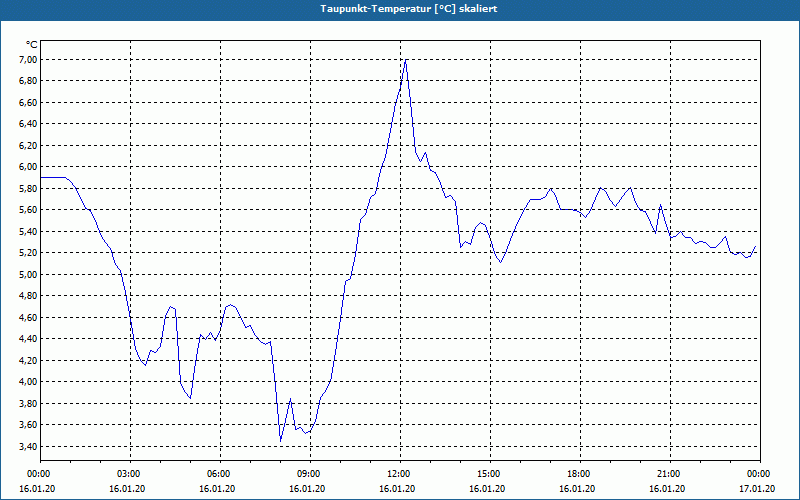Click the 16.01.20 date beneath 18:00

click(x=577, y=489)
